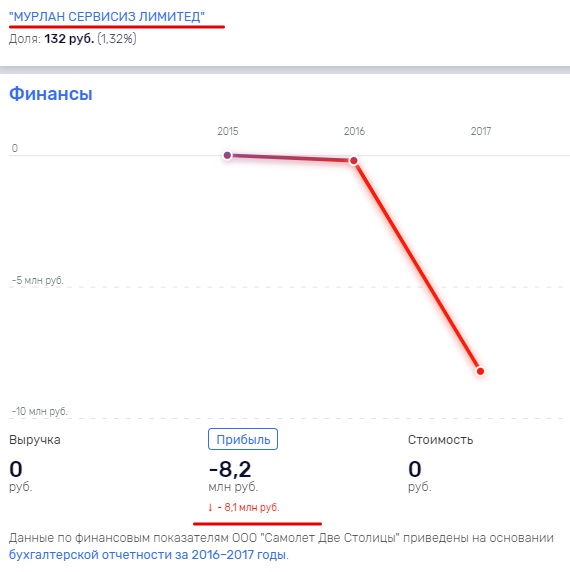Select the 2016 data point on the chart

tap(353, 161)
